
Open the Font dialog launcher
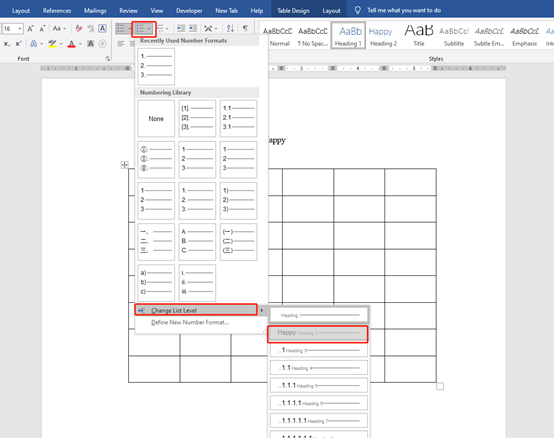click(107, 59)
